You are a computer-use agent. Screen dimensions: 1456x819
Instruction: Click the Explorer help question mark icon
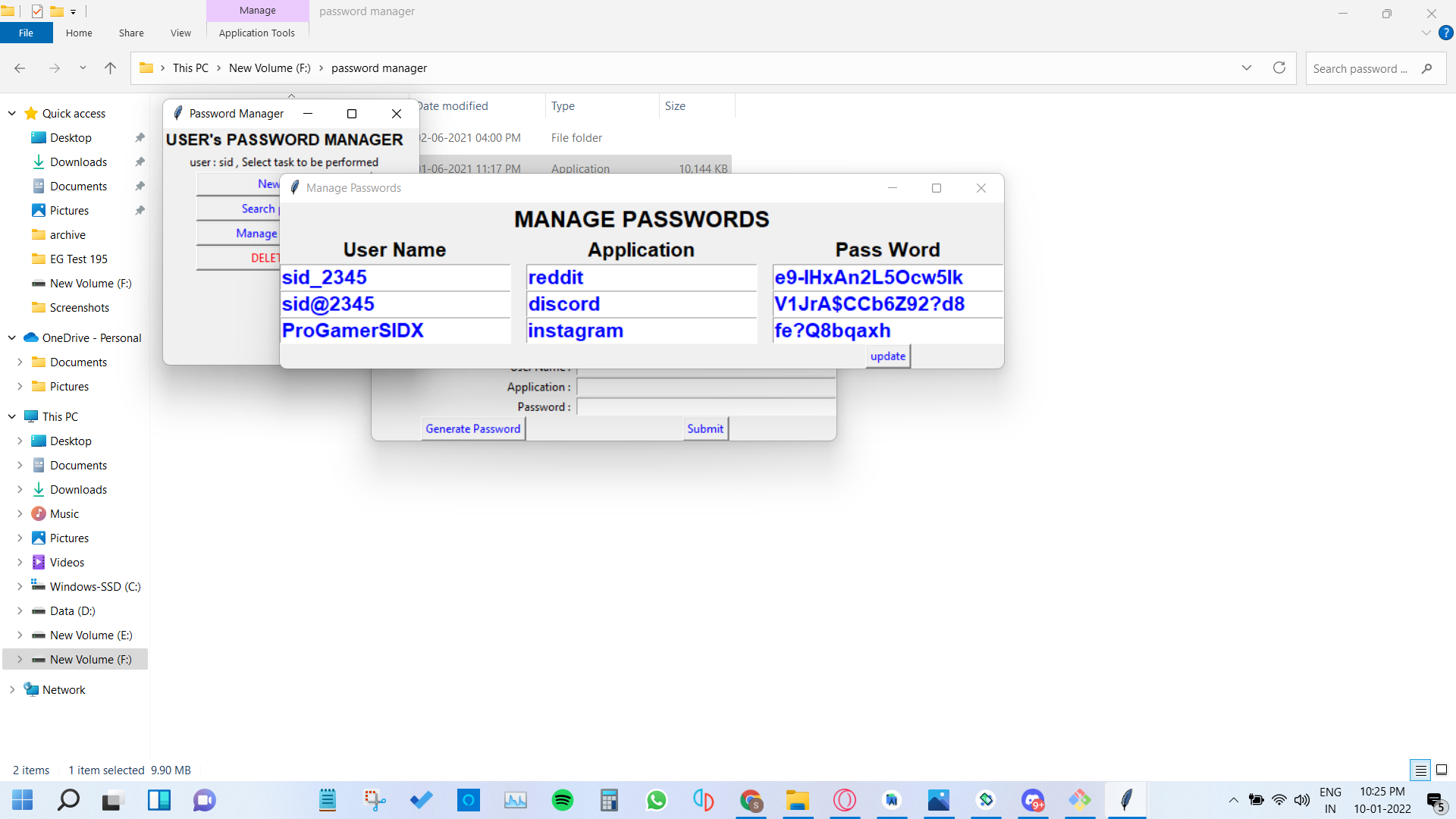1446,33
